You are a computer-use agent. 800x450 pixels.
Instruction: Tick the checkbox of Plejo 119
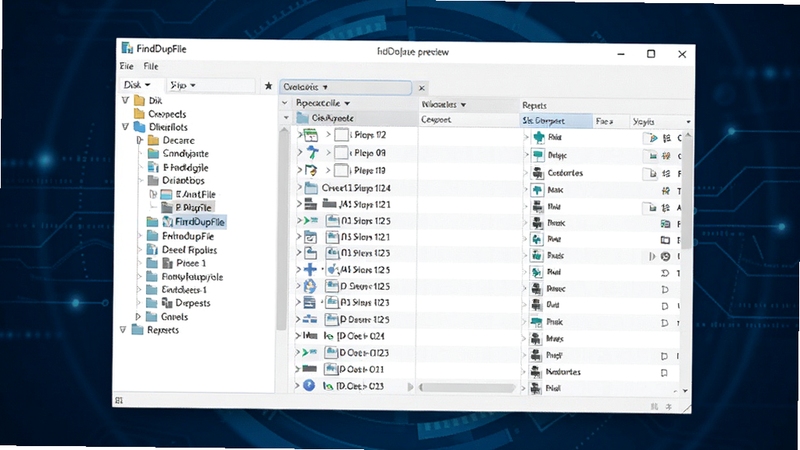click(x=341, y=170)
